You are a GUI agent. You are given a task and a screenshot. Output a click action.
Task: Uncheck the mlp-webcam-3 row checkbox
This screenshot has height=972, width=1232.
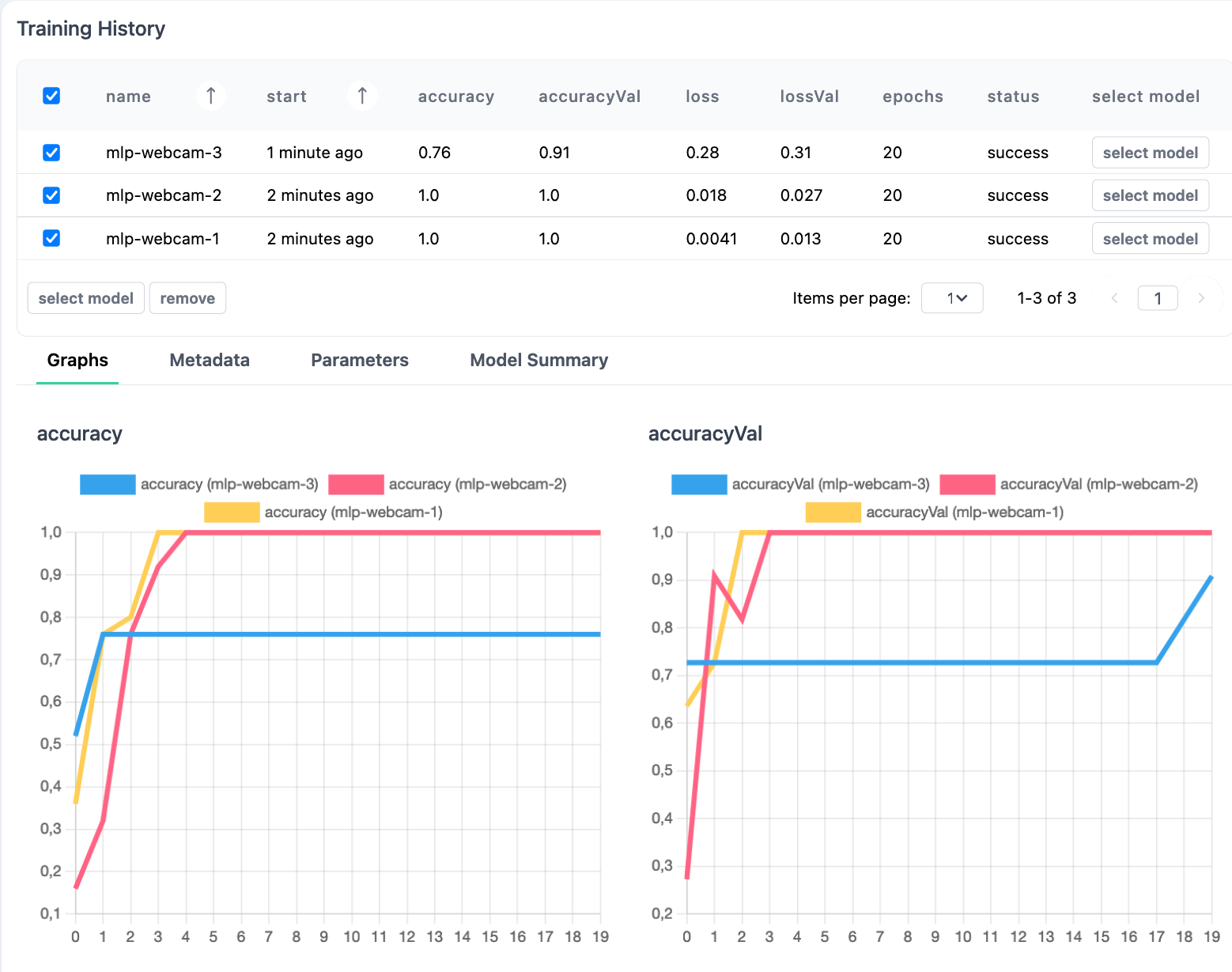(x=51, y=152)
